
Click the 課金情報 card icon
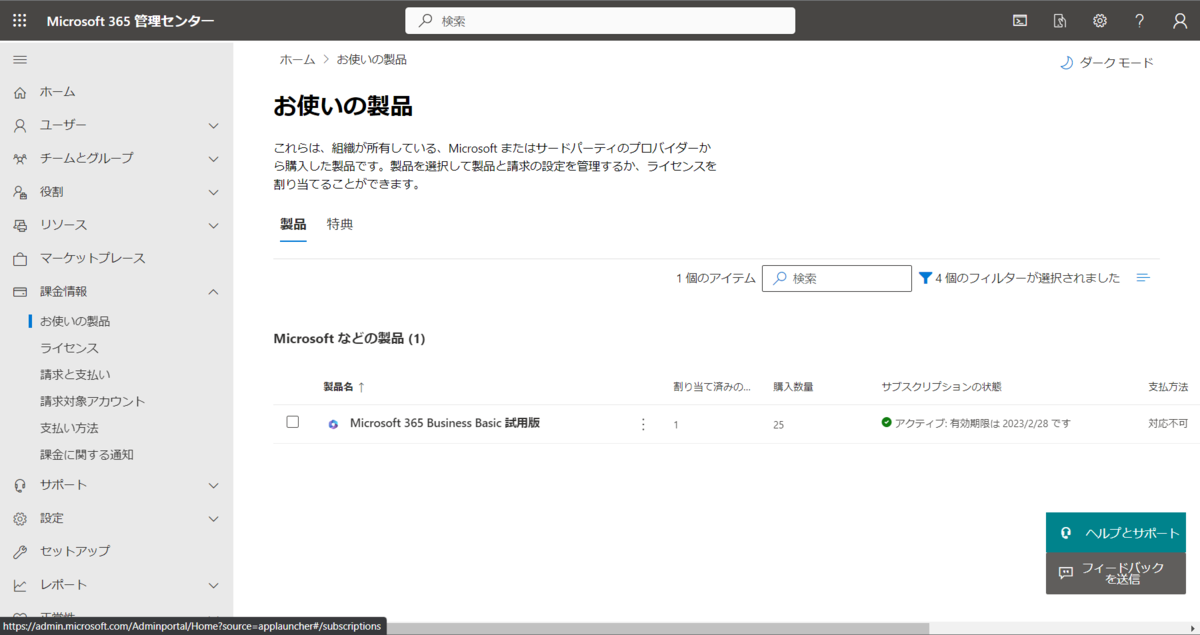20,291
